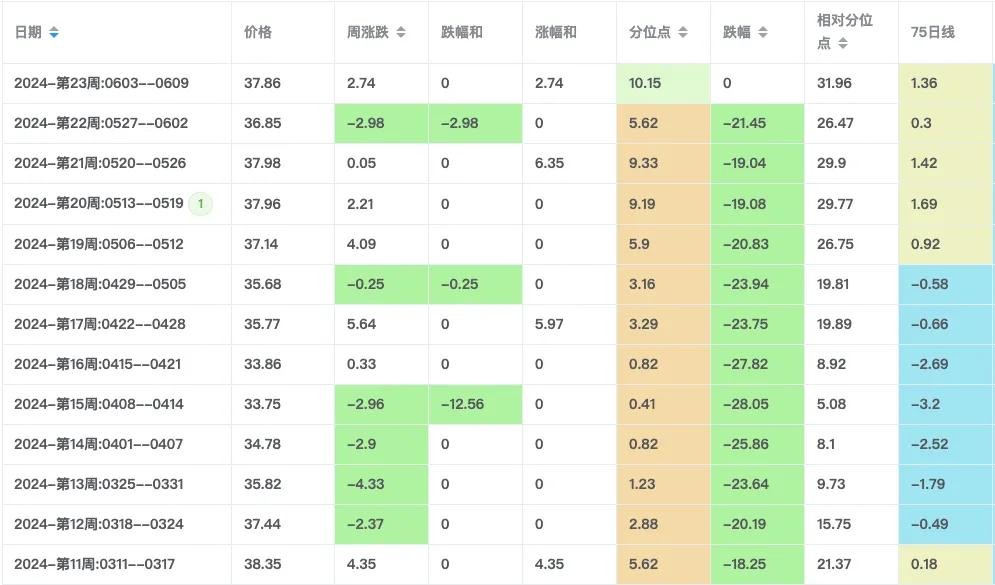Toggle sorting on the 分位点 column
This screenshot has width=995, height=585.
tap(683, 33)
